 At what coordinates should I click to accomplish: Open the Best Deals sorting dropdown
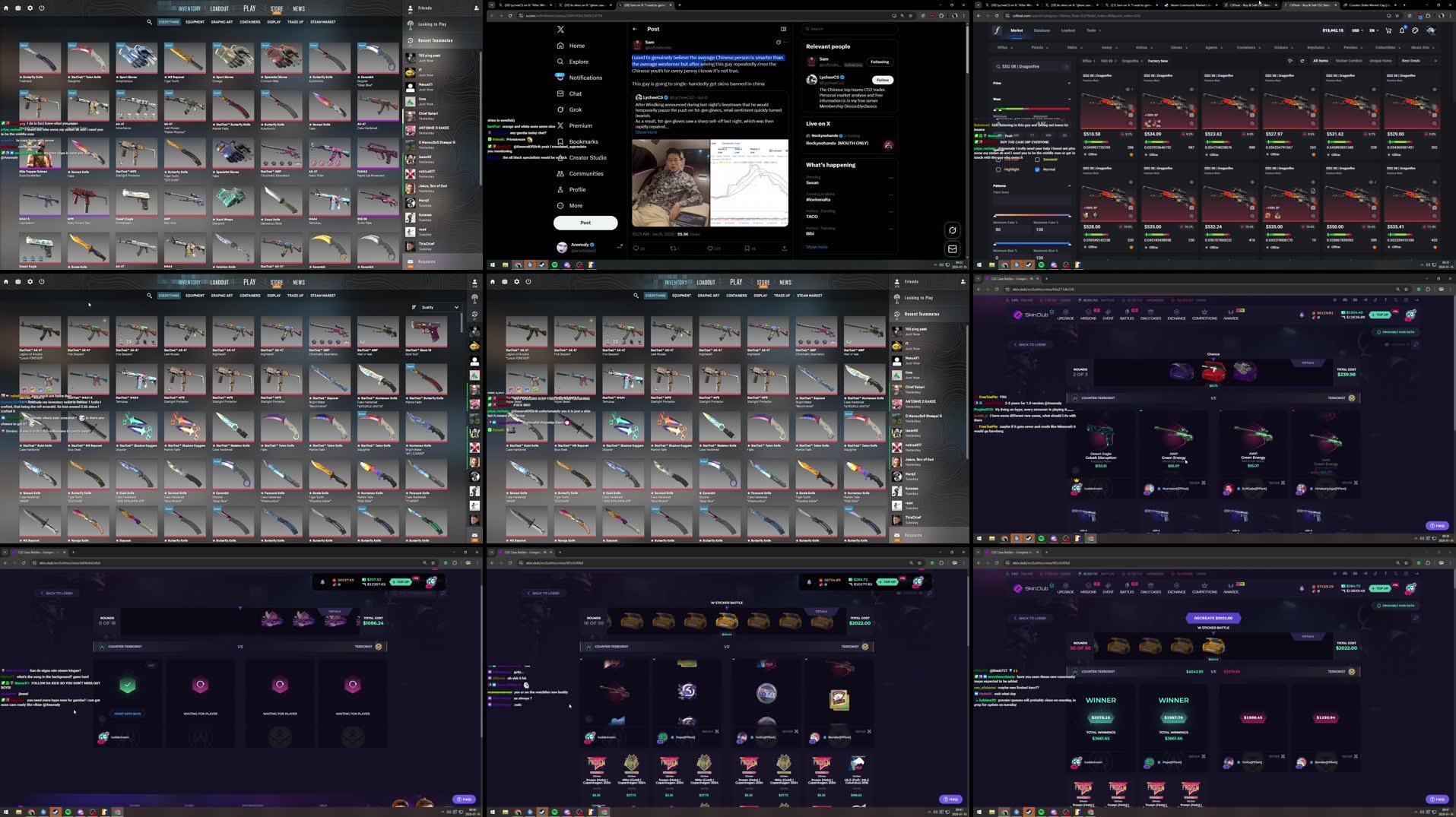1410,60
